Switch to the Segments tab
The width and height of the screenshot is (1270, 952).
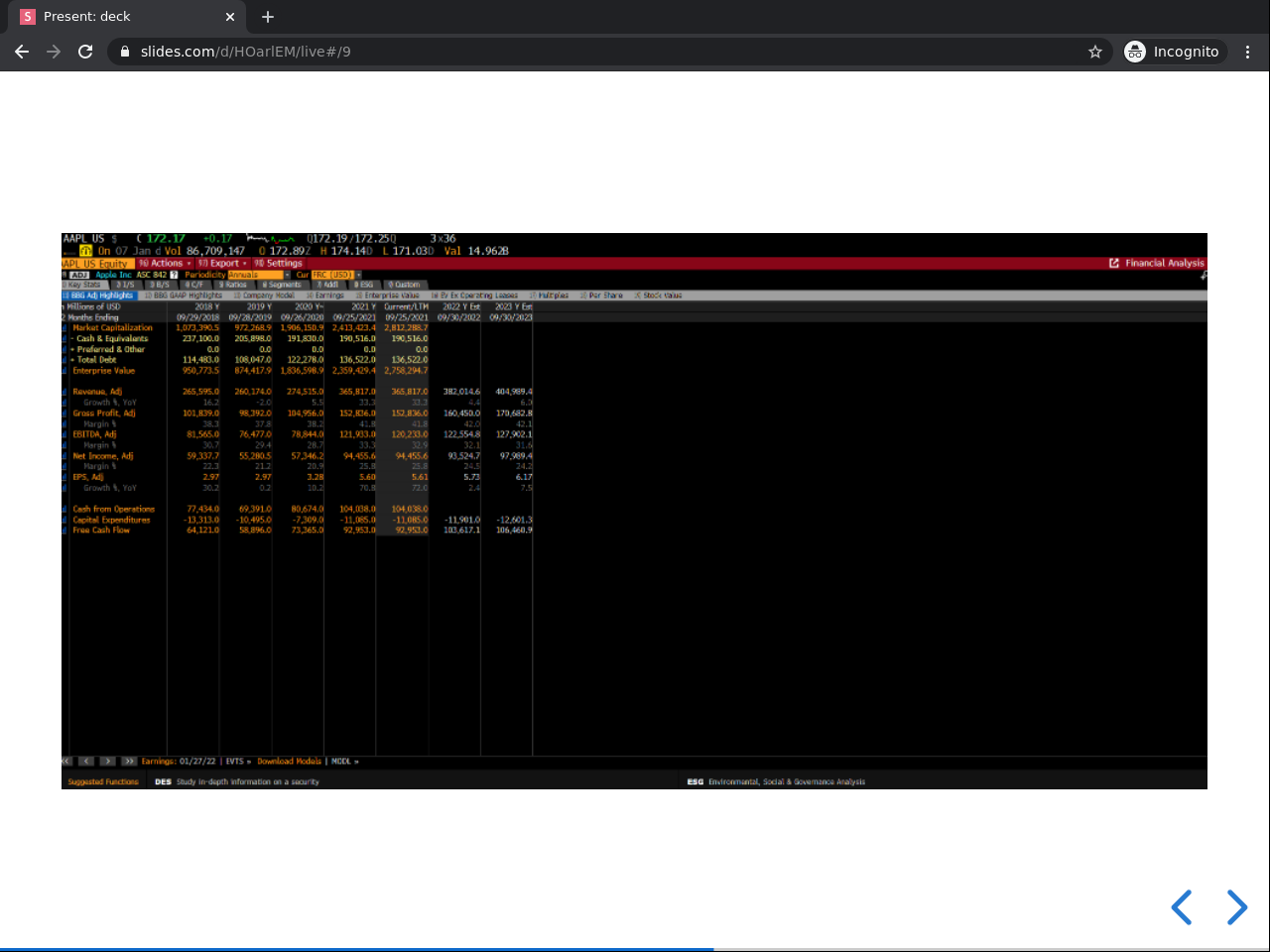click(x=283, y=285)
